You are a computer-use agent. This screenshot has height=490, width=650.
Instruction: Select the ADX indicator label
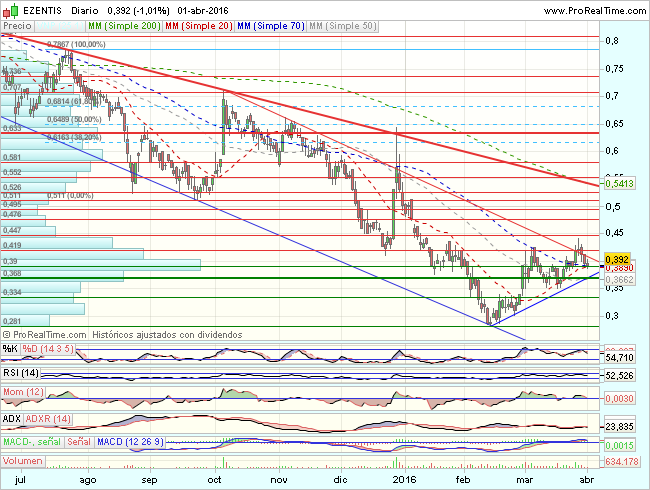pyautogui.click(x=12, y=419)
